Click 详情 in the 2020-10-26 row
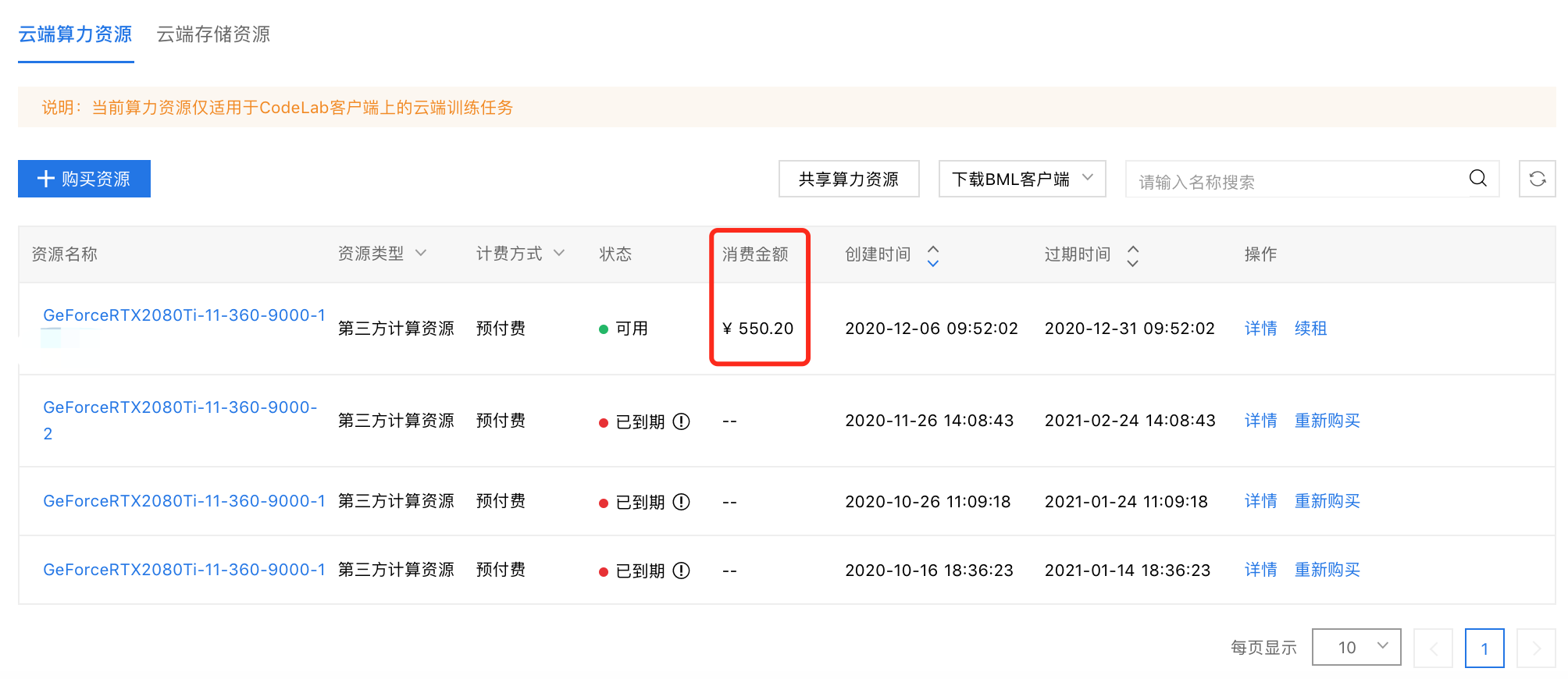Screen dimensions: 1568x679 [x=1260, y=501]
